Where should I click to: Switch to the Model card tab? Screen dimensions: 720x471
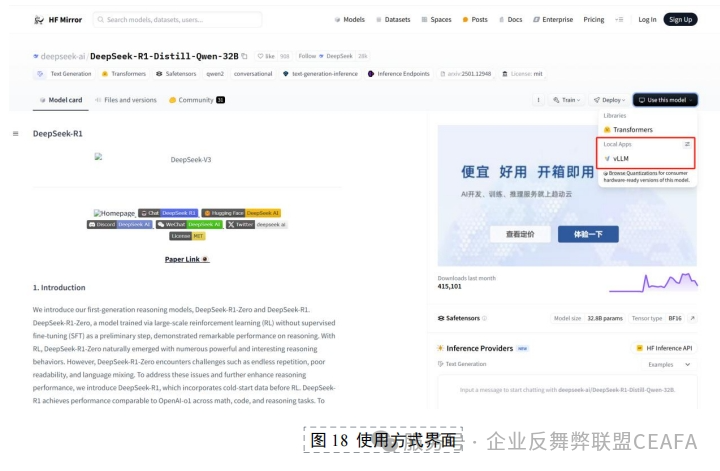(x=61, y=100)
